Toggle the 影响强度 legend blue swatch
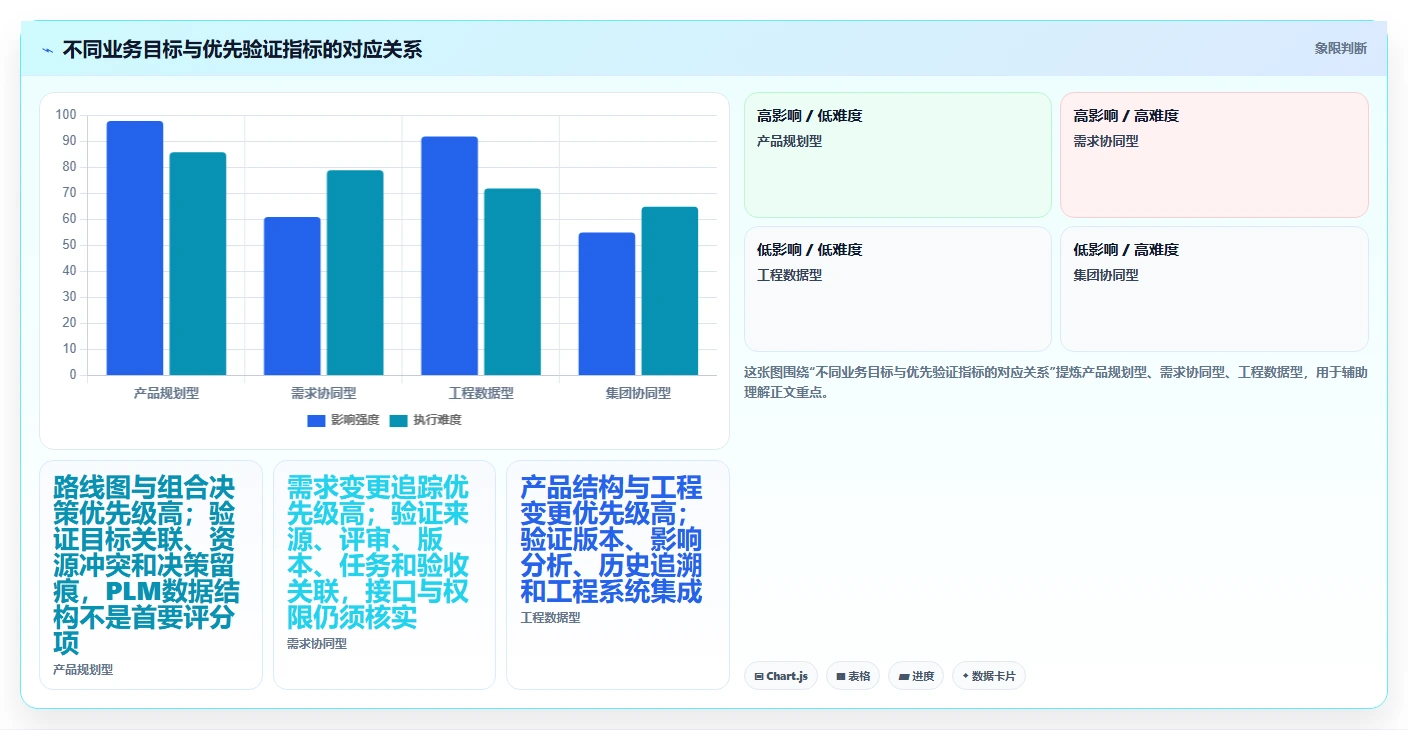 click(x=316, y=421)
